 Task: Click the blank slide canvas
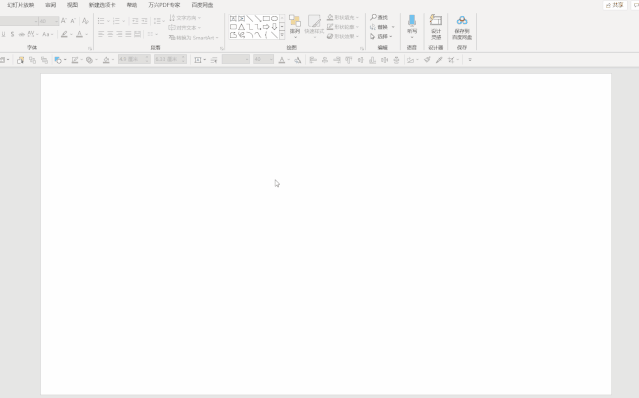coord(326,233)
